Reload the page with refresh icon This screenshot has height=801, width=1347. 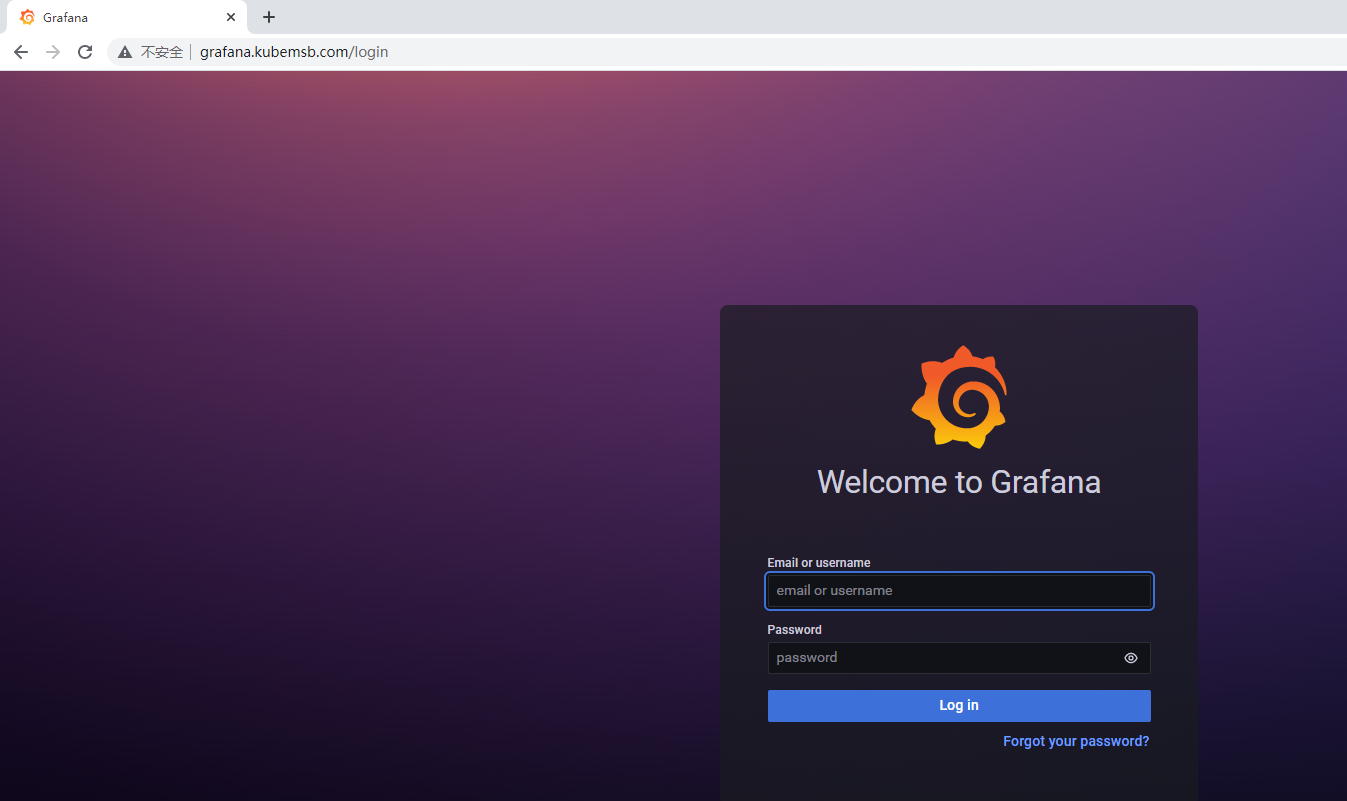tap(85, 52)
